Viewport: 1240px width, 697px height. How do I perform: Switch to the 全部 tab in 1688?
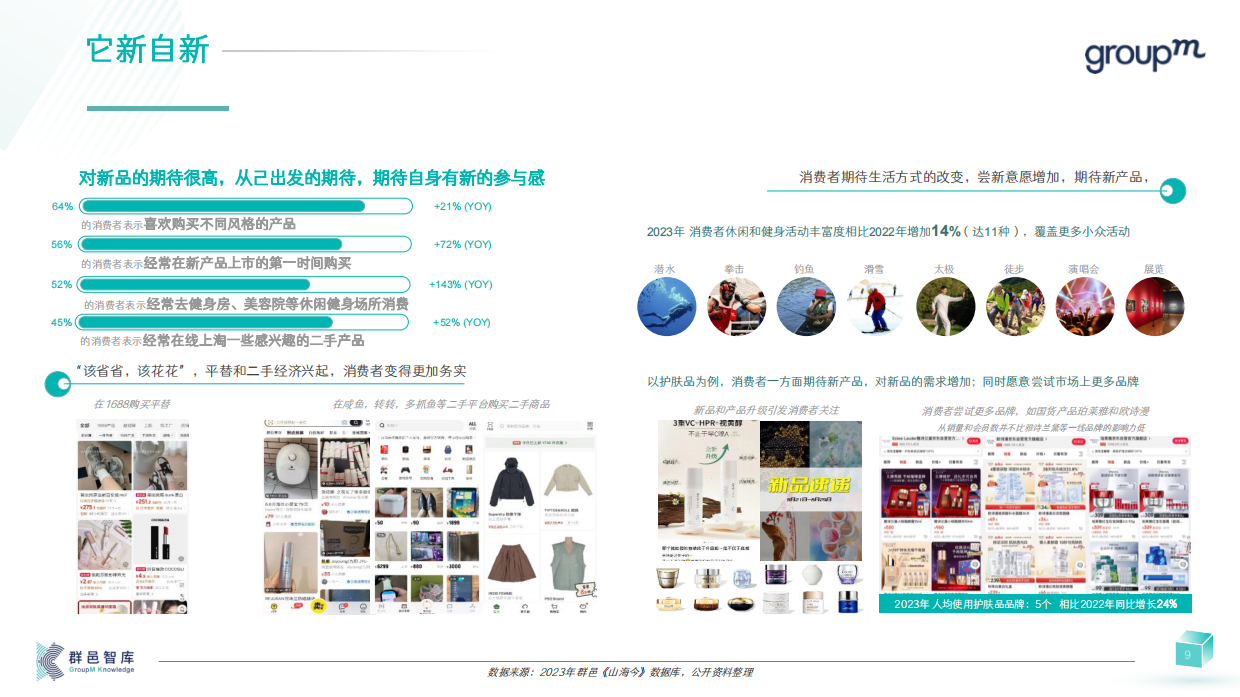click(83, 424)
